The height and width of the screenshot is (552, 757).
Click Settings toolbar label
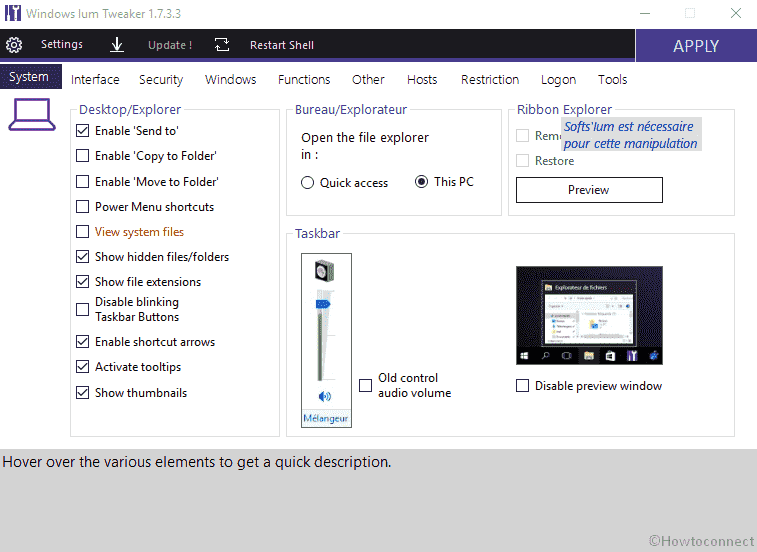pyautogui.click(x=62, y=44)
